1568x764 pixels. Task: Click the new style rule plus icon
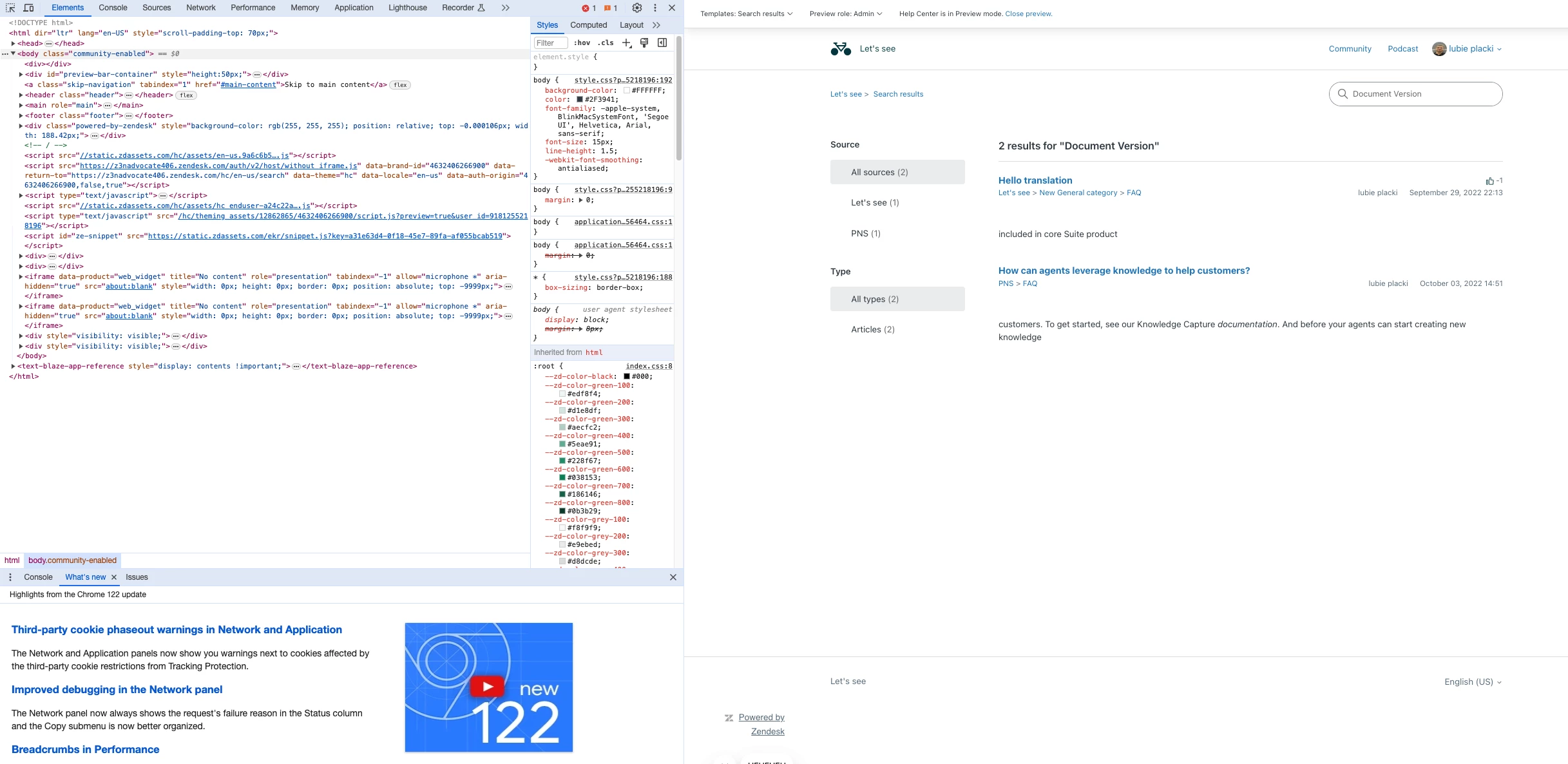point(626,43)
